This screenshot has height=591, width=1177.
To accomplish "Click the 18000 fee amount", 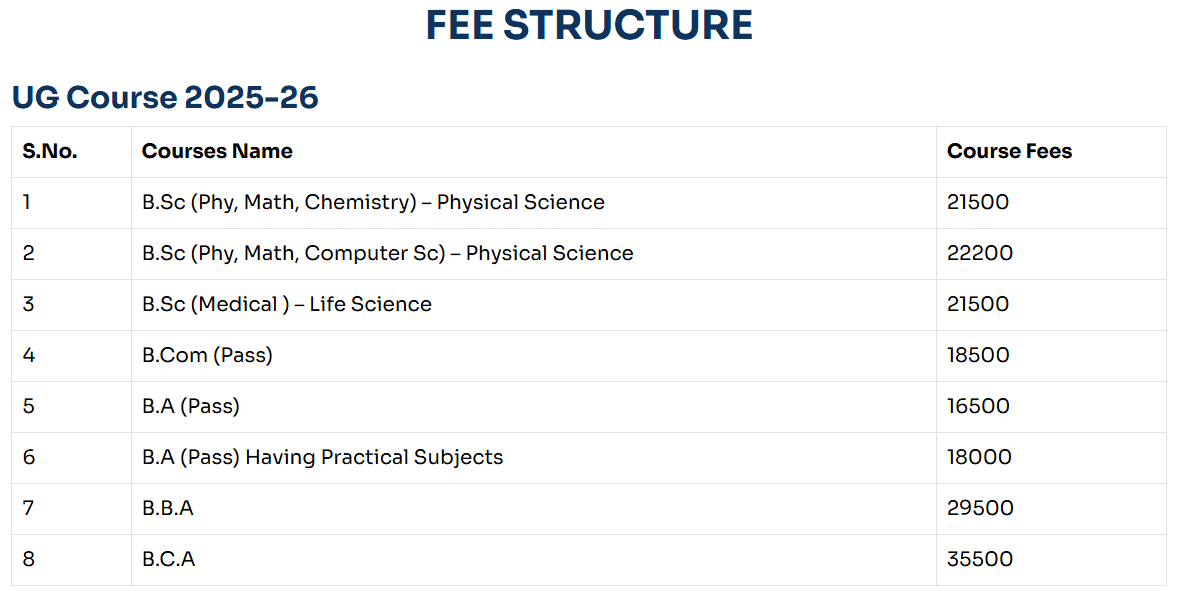I will coord(979,458).
